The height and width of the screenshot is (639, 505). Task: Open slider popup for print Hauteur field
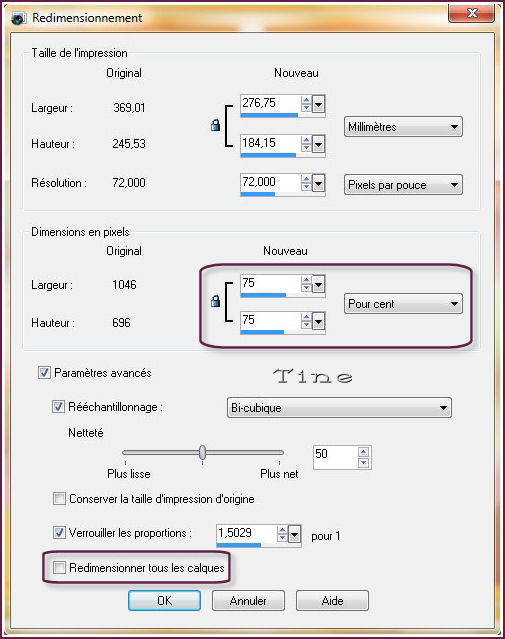[x=319, y=144]
